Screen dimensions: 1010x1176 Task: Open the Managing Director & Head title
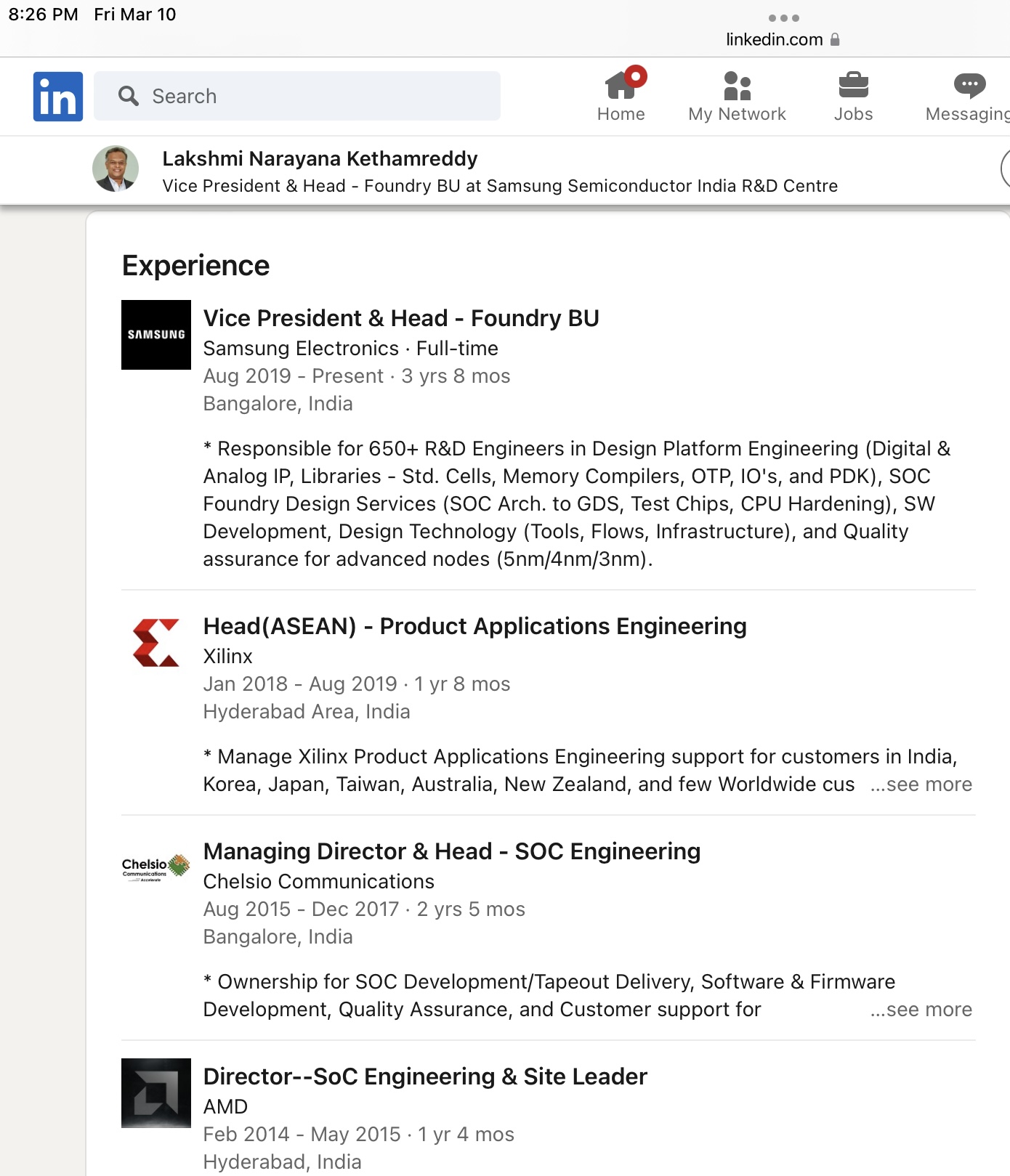(452, 851)
